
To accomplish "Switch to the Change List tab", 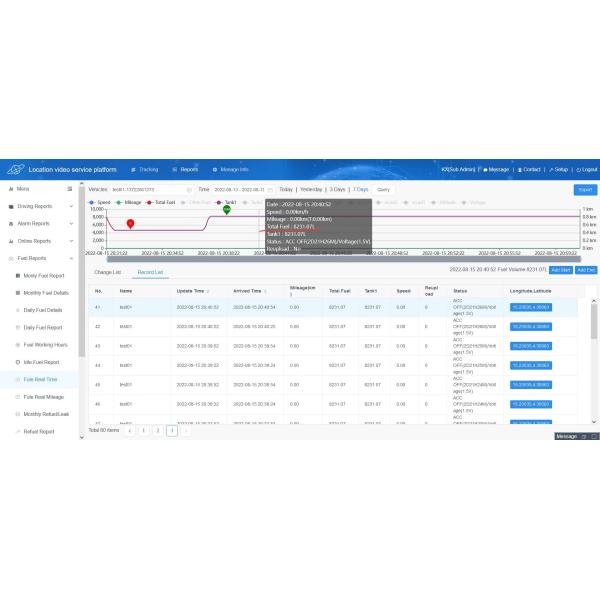I will (x=107, y=271).
